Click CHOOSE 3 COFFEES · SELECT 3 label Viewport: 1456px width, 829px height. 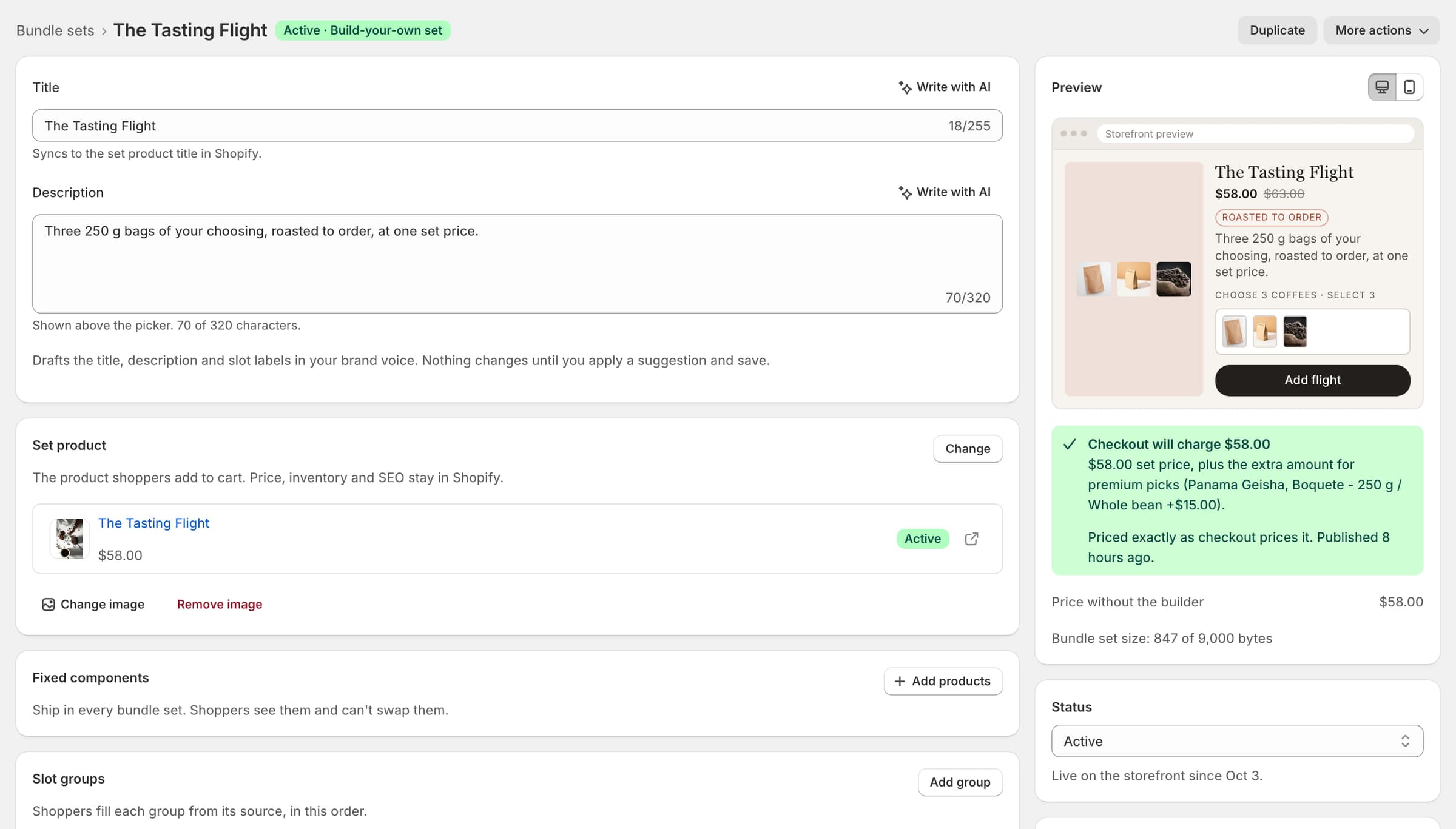coord(1295,295)
